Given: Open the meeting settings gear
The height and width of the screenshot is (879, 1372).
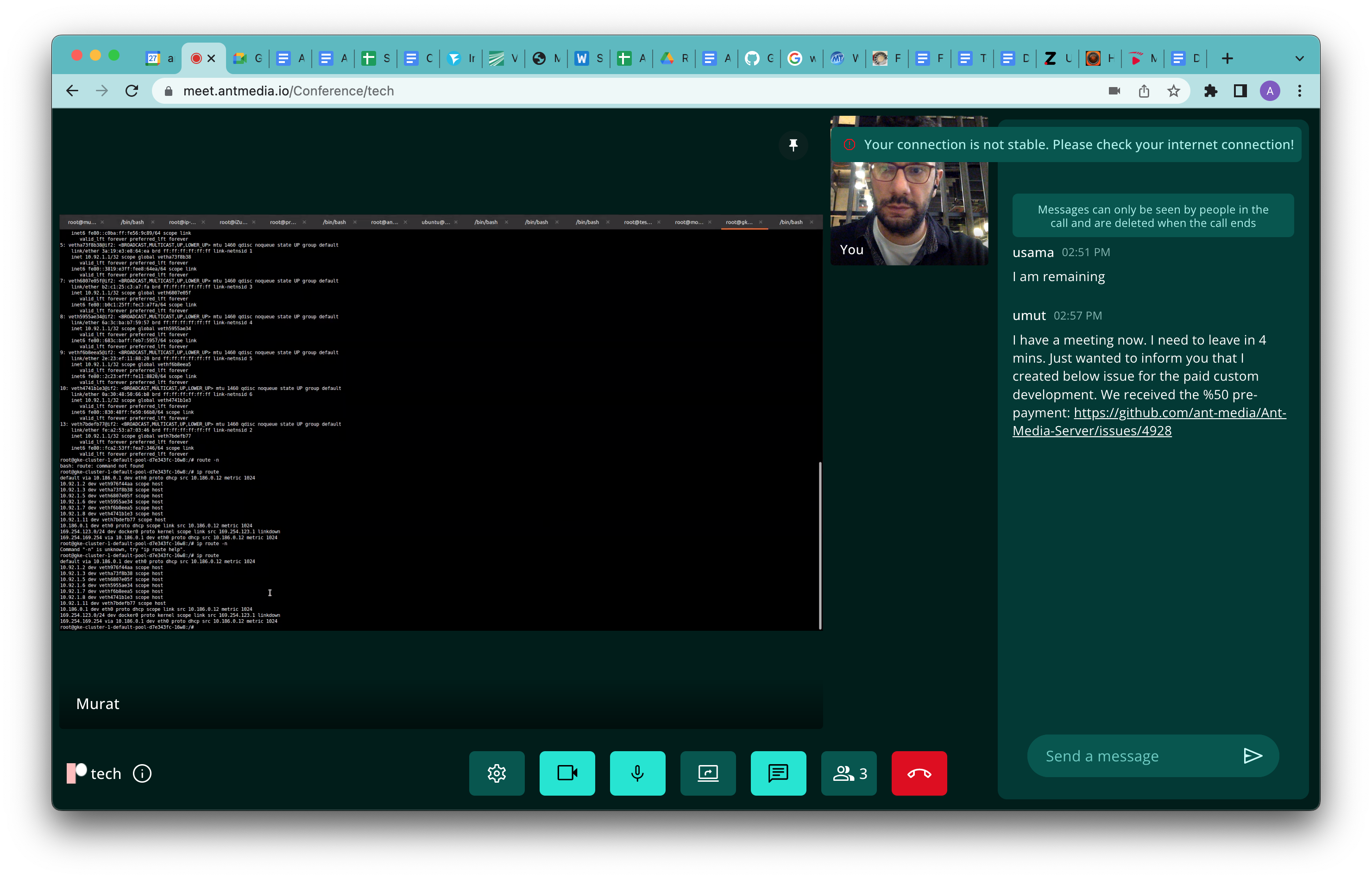Looking at the screenshot, I should click(497, 773).
